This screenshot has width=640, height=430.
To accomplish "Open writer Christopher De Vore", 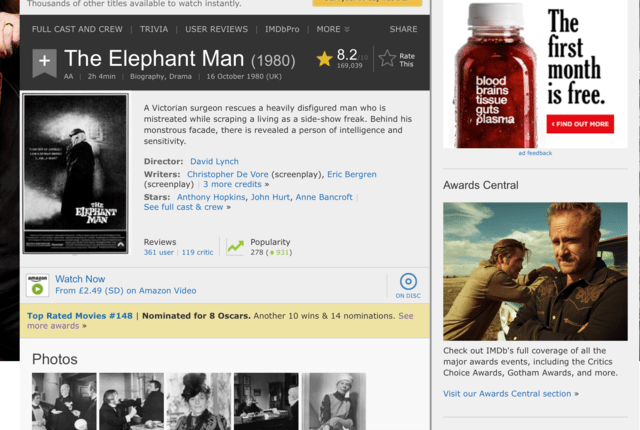I will (x=228, y=174).
